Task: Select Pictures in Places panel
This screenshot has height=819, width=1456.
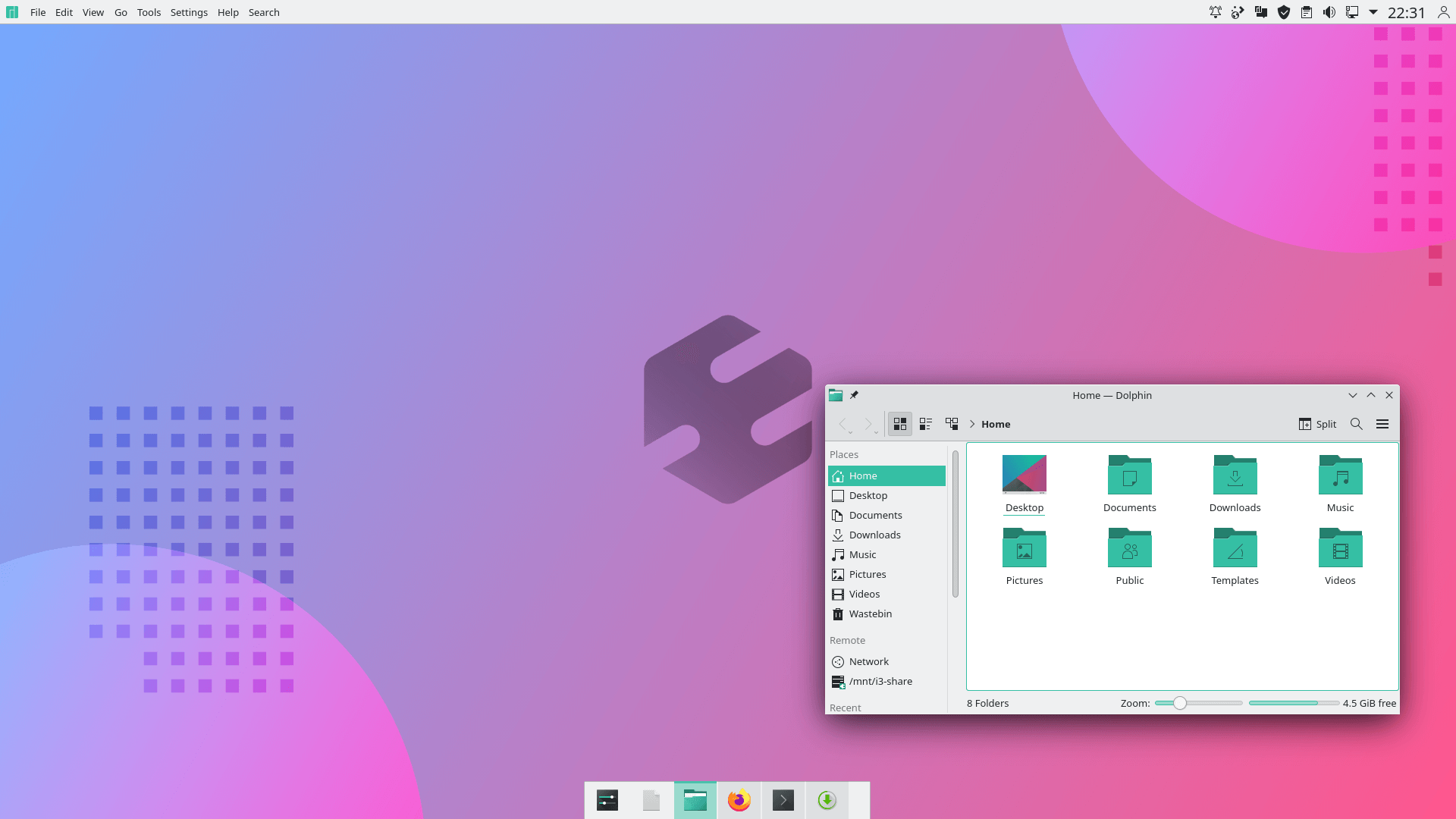Action: coord(886,574)
